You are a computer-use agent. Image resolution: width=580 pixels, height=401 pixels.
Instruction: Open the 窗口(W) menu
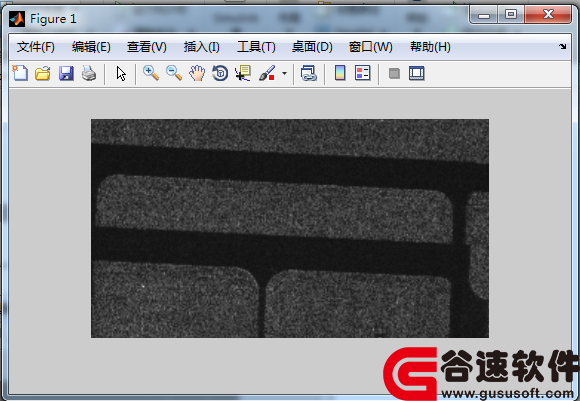371,47
